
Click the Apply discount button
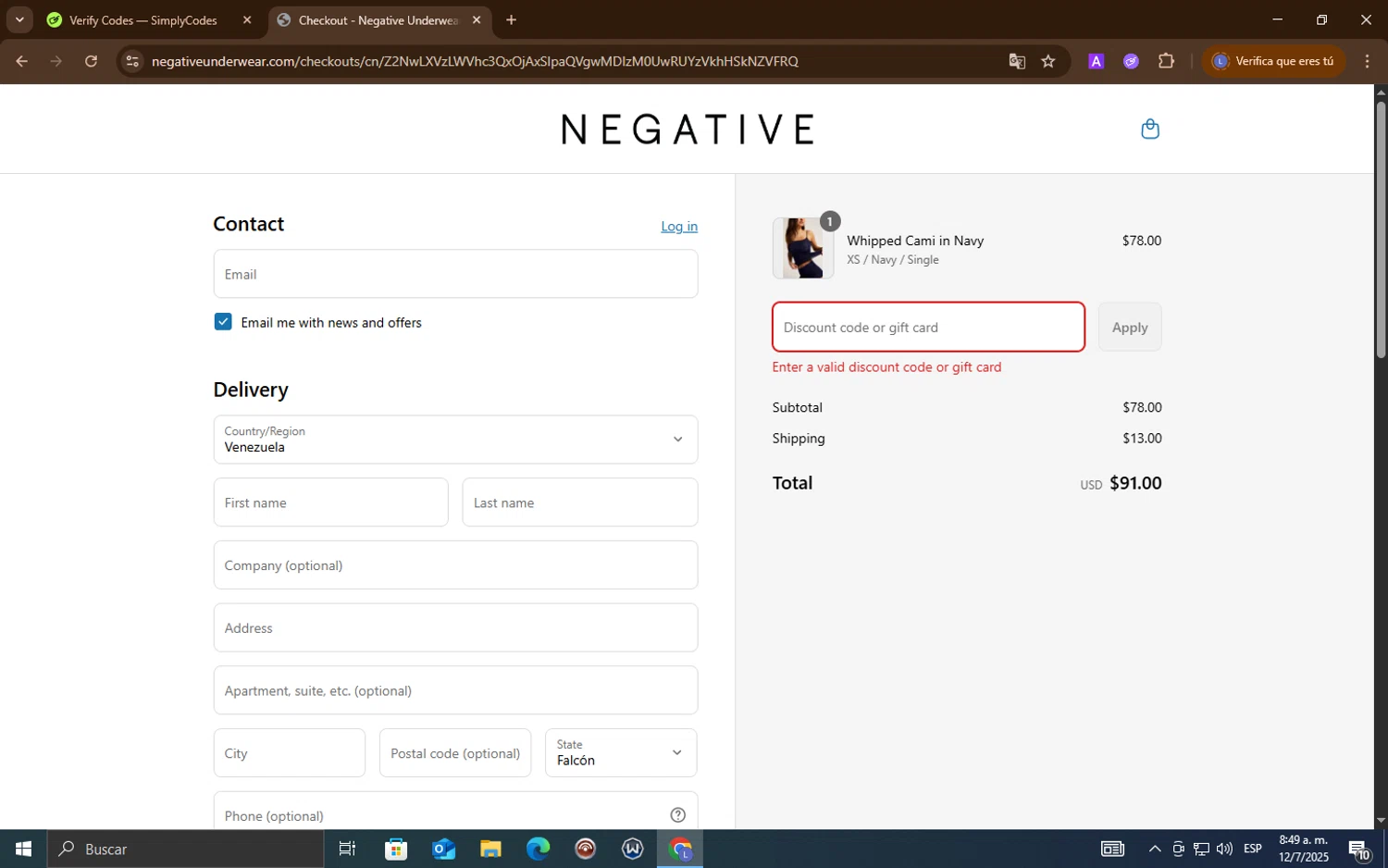(1130, 327)
